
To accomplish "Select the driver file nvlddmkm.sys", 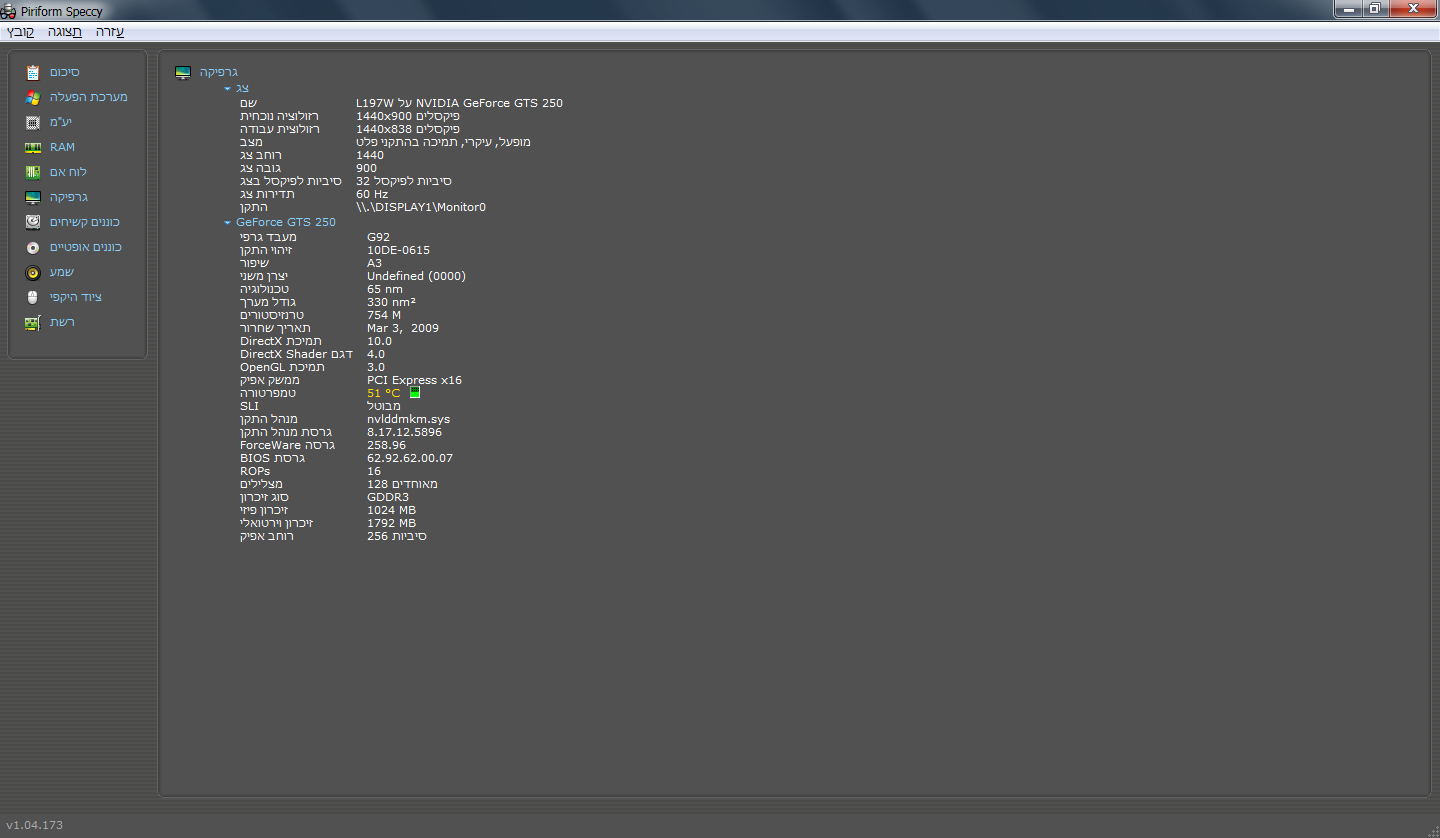I will tap(409, 419).
